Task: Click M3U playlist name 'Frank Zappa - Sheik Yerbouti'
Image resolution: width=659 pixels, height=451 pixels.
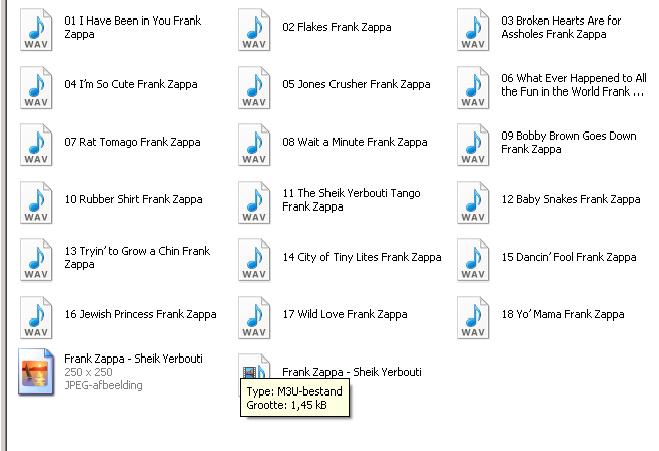Action: [352, 372]
